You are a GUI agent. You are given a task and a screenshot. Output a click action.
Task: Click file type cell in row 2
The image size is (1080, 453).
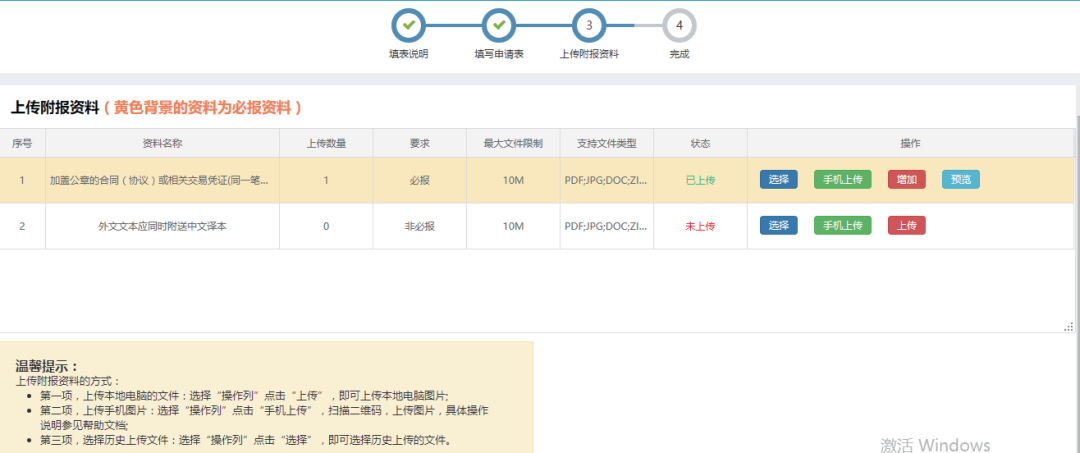point(607,226)
